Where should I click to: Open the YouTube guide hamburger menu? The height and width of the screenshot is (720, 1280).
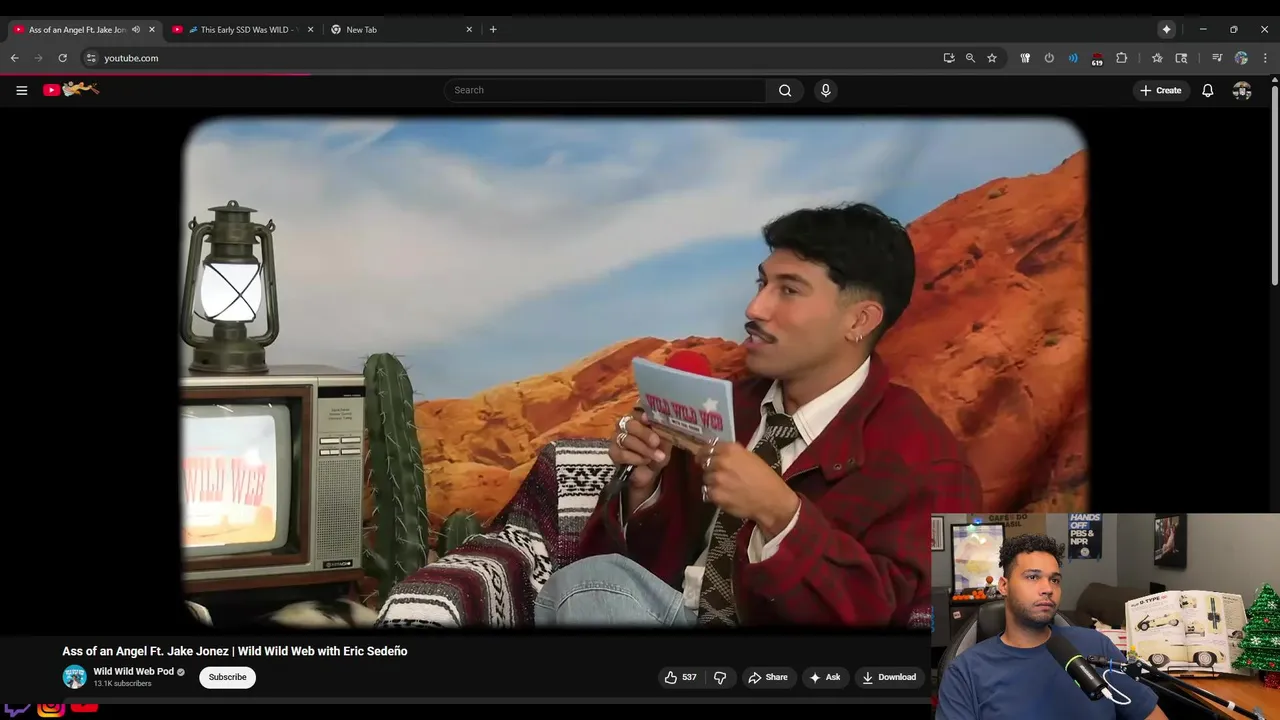click(x=21, y=90)
